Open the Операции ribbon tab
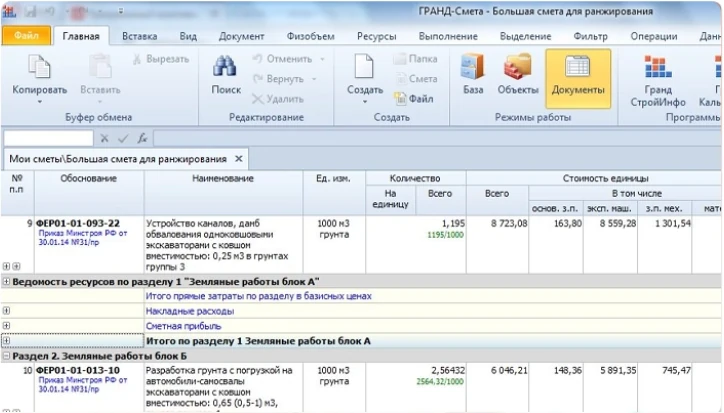The height and width of the screenshot is (413, 724). [x=654, y=36]
